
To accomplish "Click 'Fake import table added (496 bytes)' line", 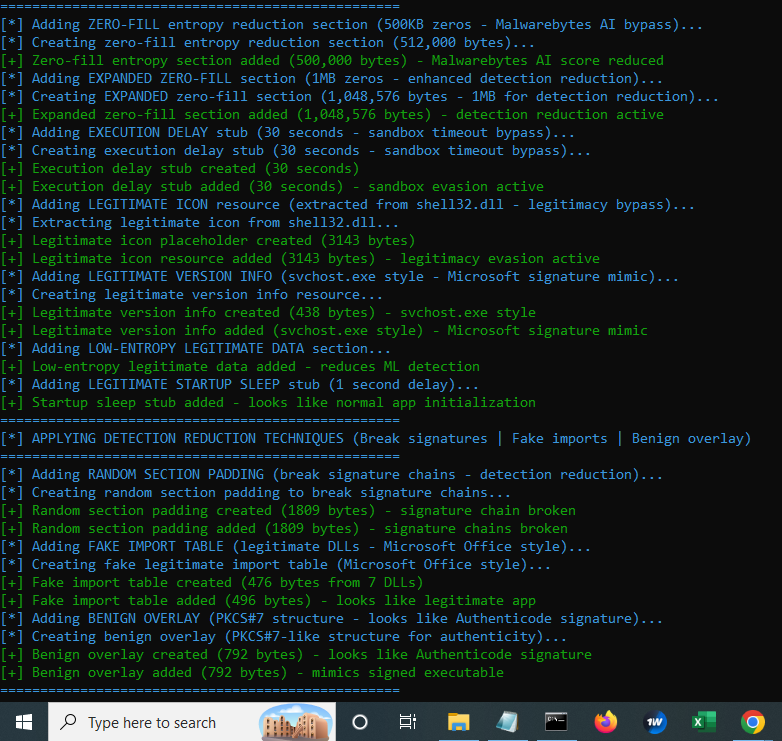I will point(268,600).
